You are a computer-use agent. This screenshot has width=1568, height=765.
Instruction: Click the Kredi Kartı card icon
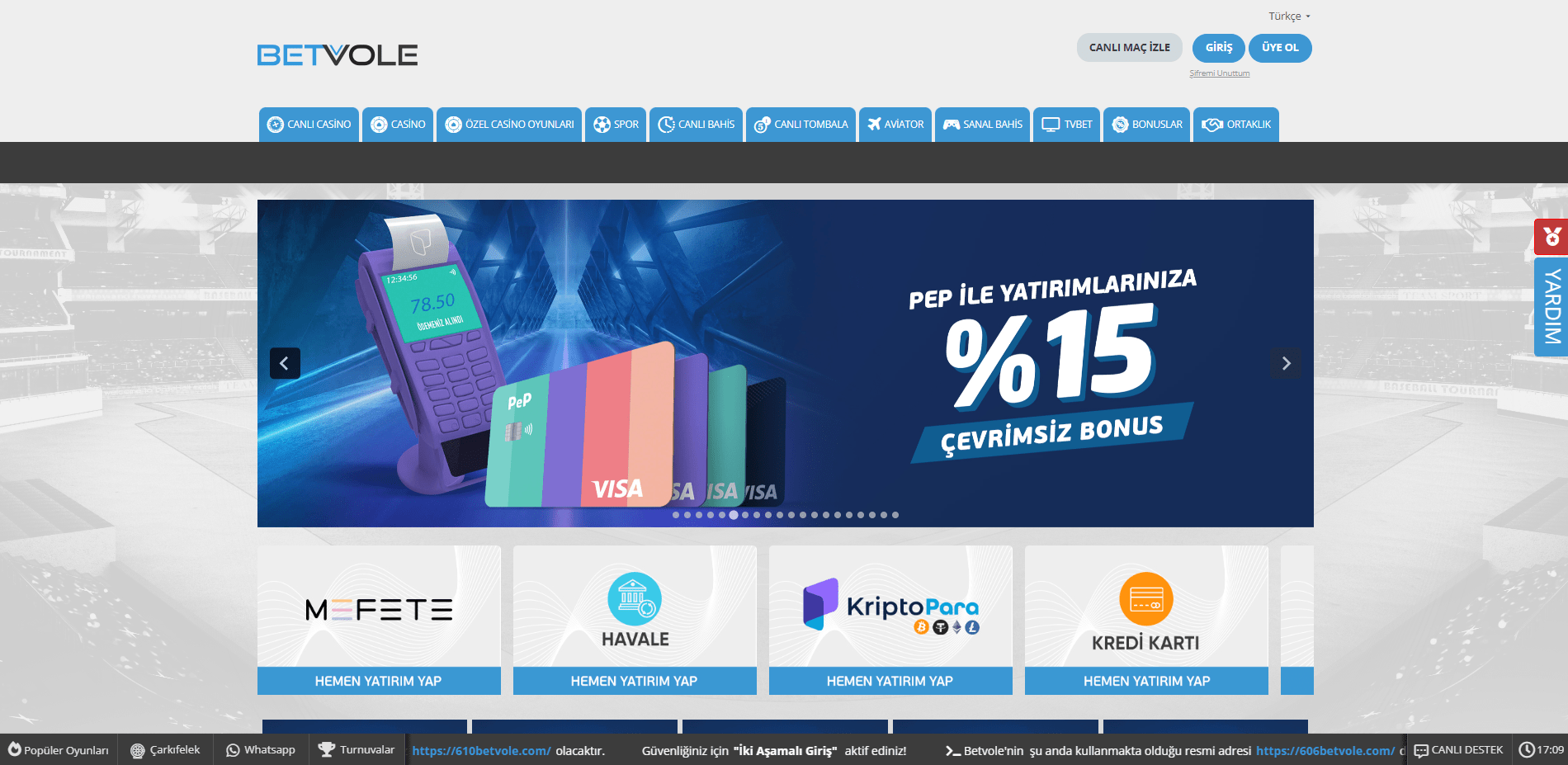1146,599
